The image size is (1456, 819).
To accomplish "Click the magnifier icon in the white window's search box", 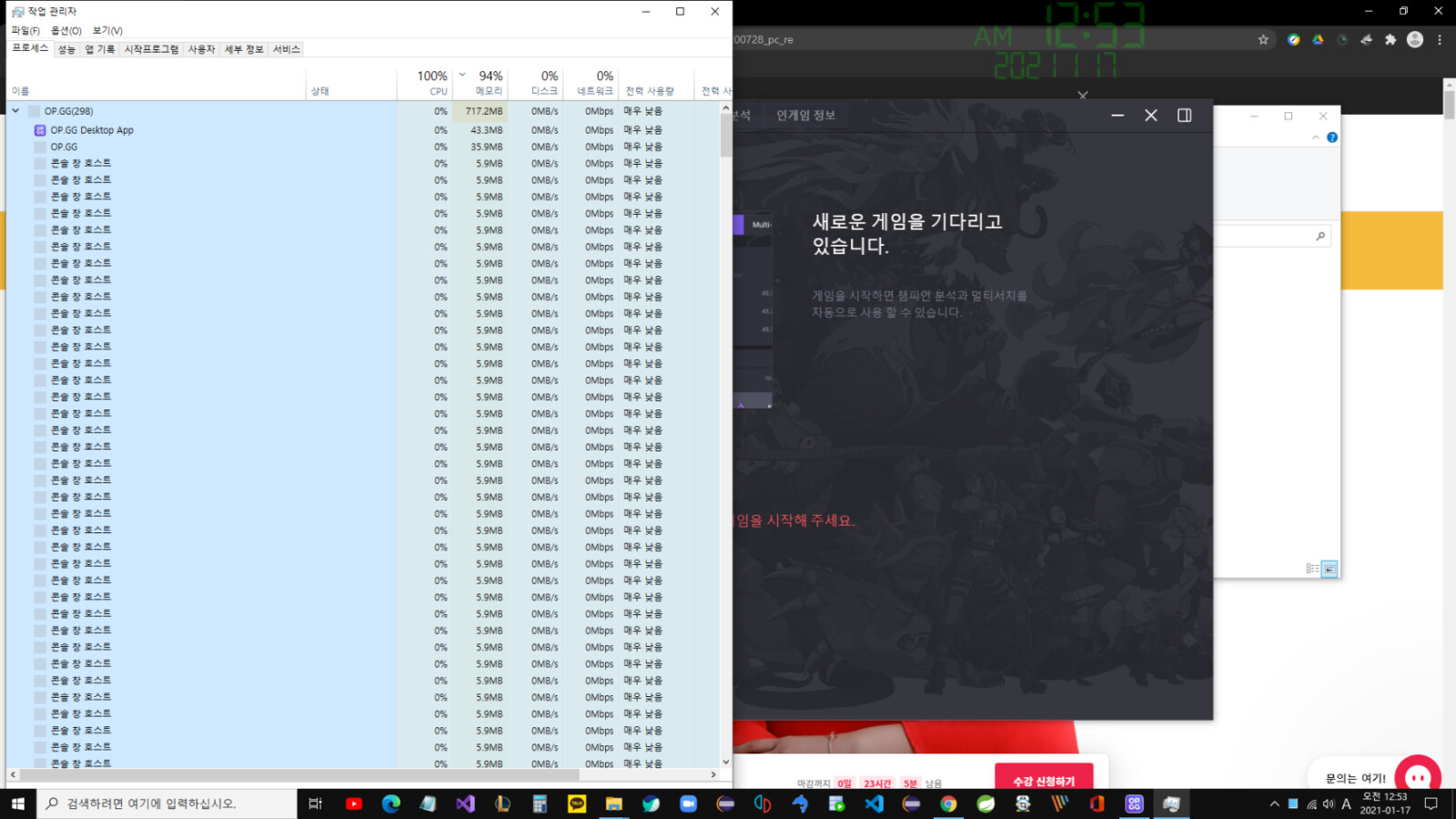I will [1320, 237].
